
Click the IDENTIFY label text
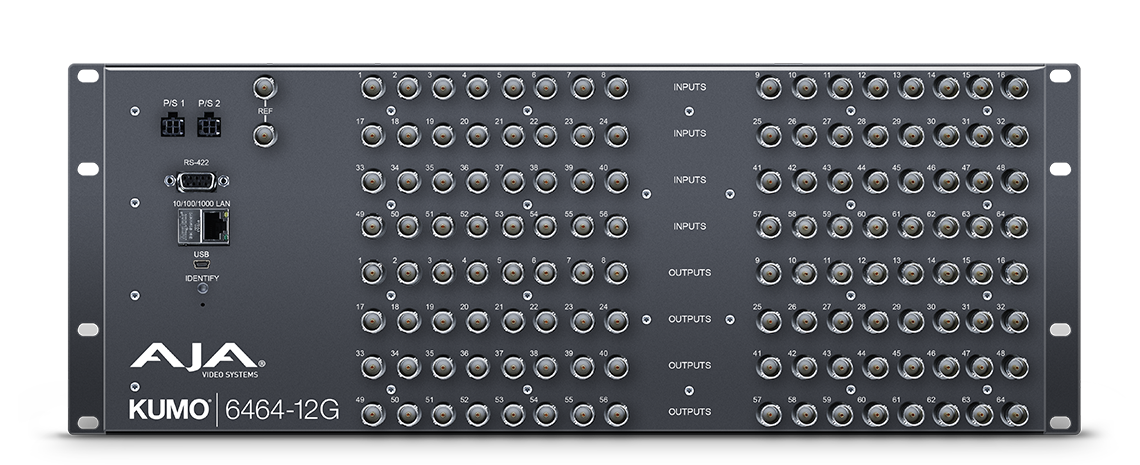[x=202, y=278]
